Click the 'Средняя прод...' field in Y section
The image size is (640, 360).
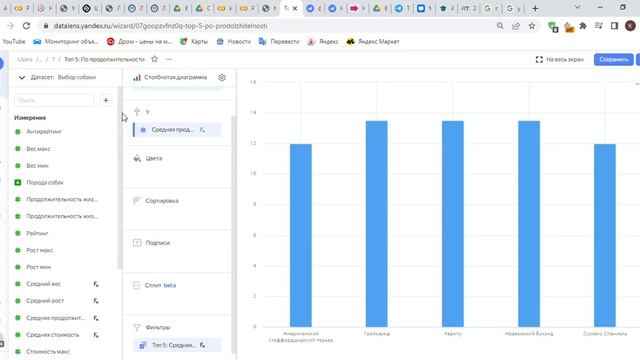177,130
